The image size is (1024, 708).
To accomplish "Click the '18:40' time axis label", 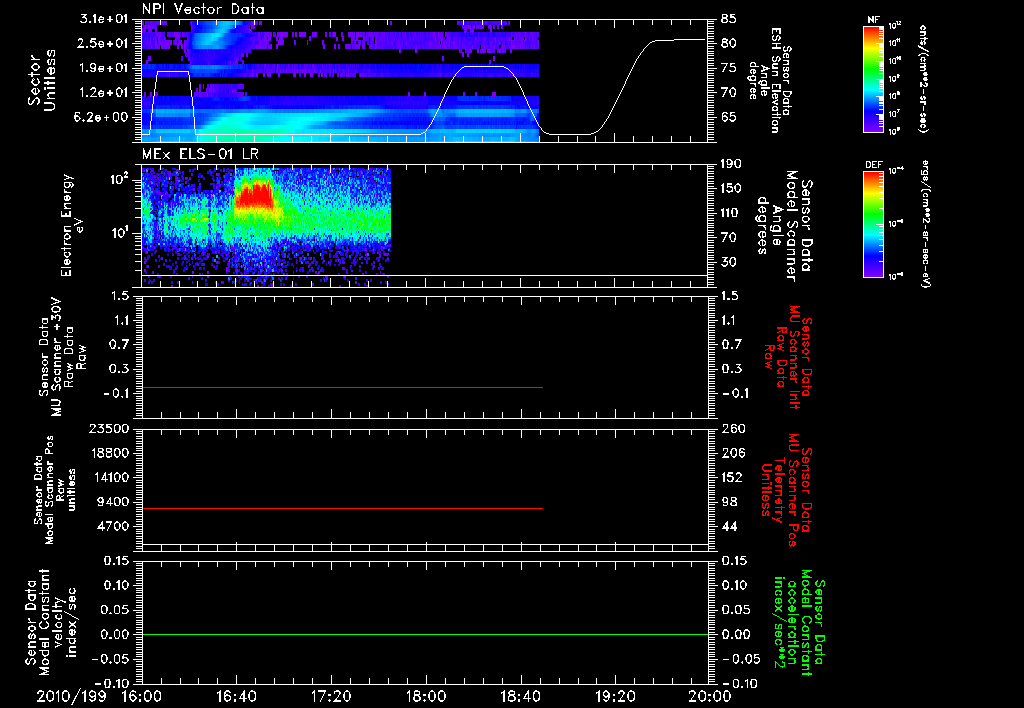I will [520, 696].
